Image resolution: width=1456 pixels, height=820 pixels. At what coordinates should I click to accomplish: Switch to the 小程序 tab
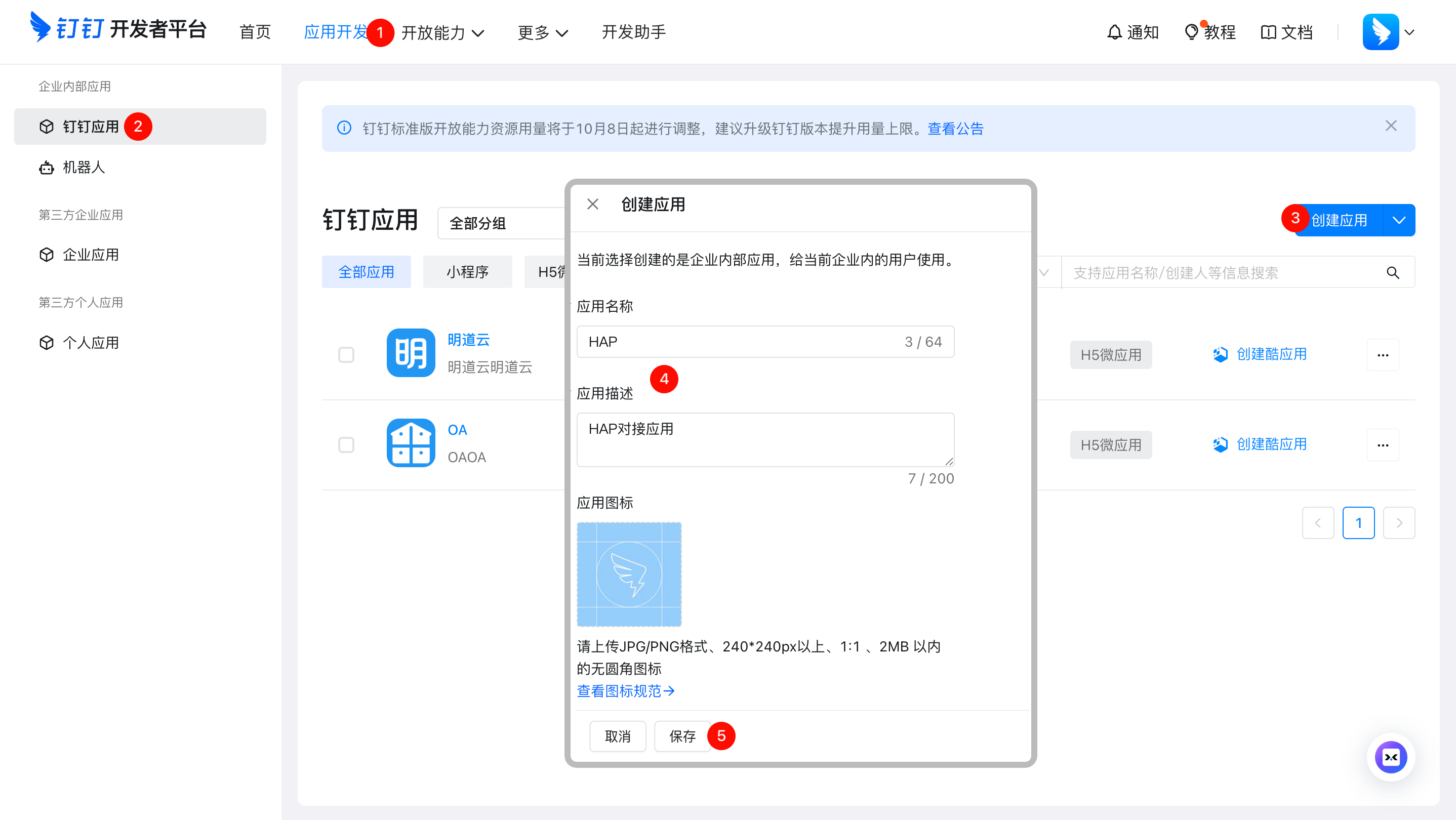[467, 272]
